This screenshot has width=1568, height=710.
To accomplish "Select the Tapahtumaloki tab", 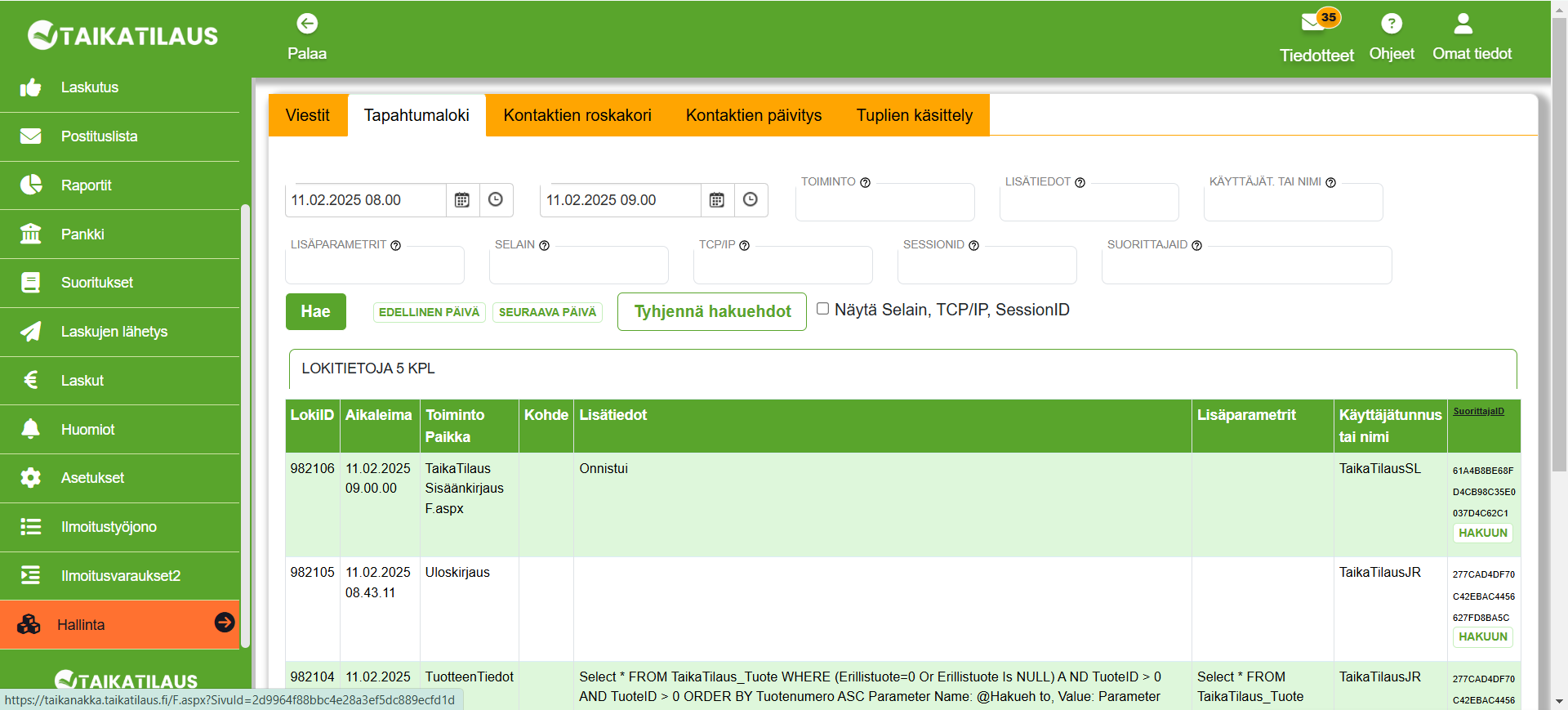I will pos(416,115).
